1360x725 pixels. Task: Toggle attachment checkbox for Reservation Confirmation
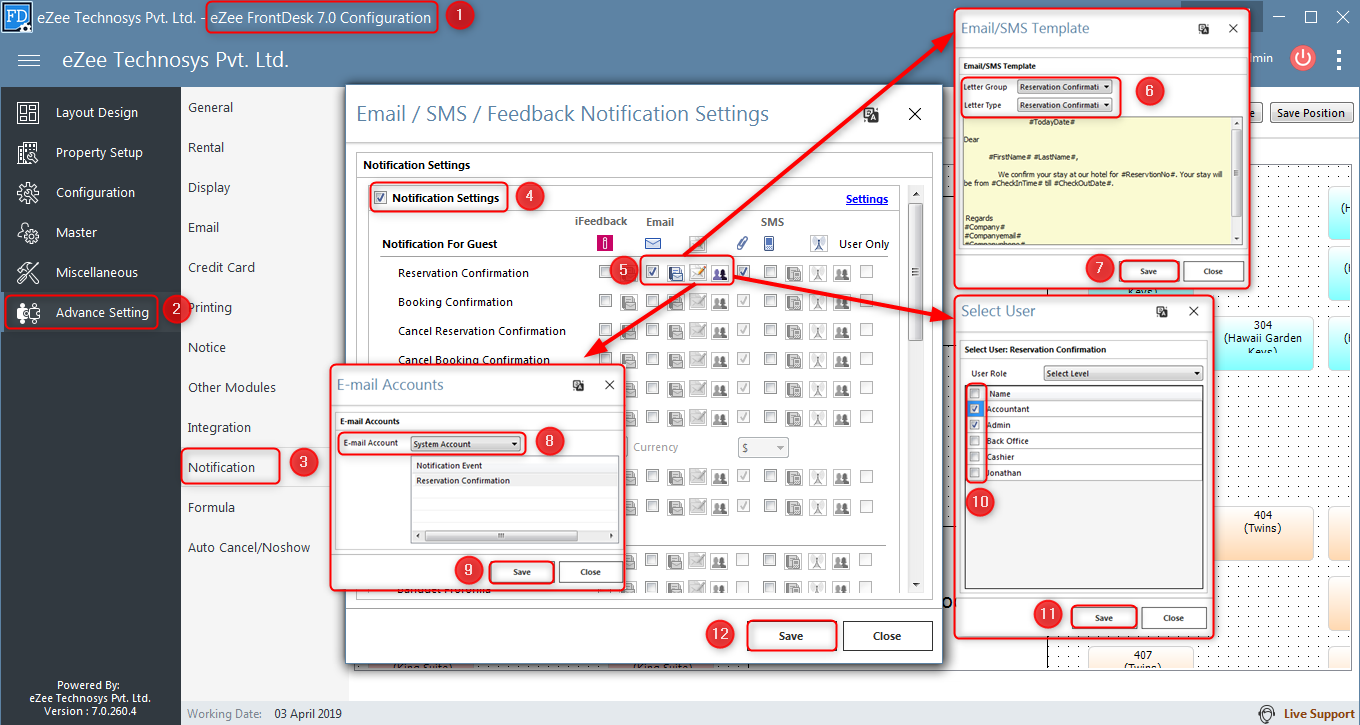[x=743, y=272]
